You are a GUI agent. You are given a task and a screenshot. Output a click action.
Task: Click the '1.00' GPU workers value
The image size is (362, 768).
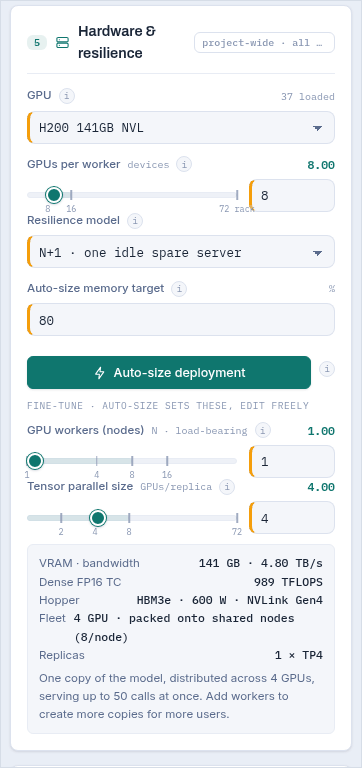(321, 432)
